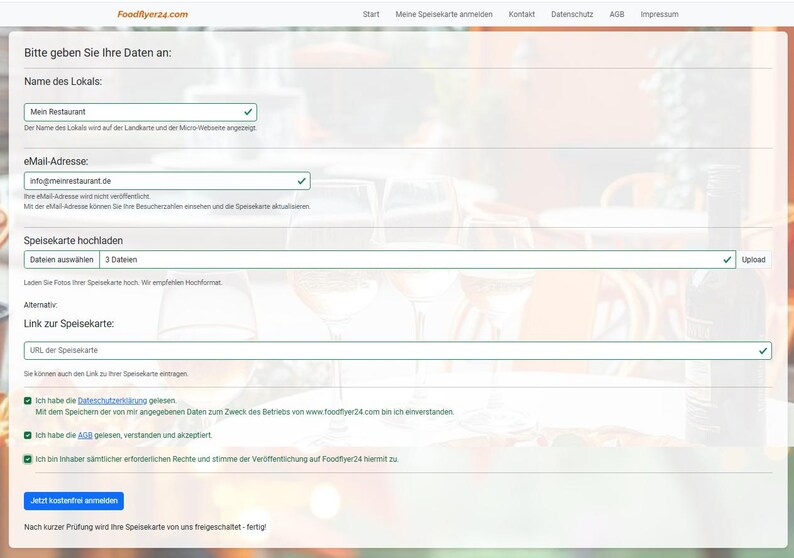794x558 pixels.
Task: Click the heading 'Bitte geben Sie Ihre Daten an:'
Action: (98, 53)
